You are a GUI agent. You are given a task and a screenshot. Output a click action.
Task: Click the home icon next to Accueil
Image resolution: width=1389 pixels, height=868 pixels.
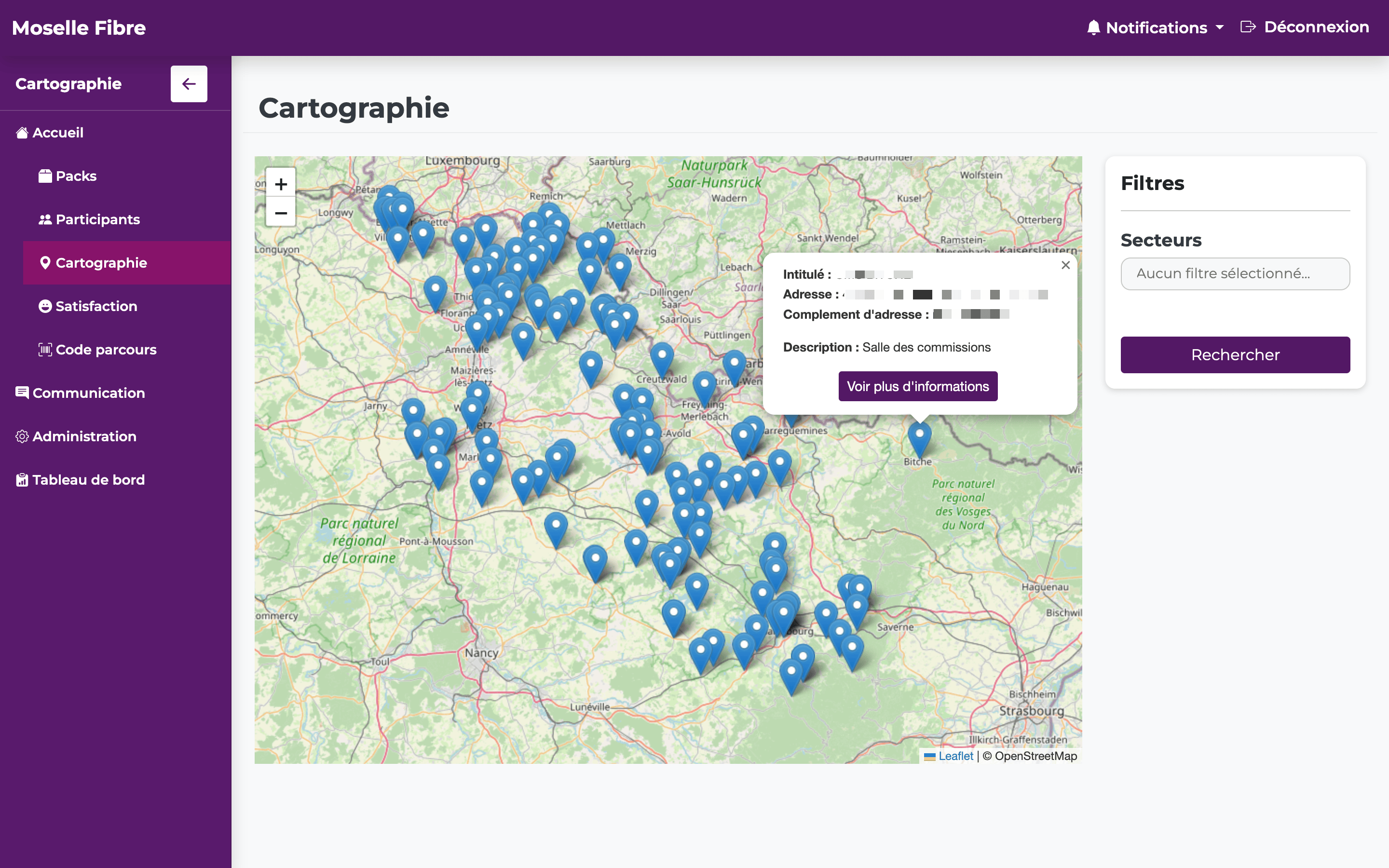point(22,133)
